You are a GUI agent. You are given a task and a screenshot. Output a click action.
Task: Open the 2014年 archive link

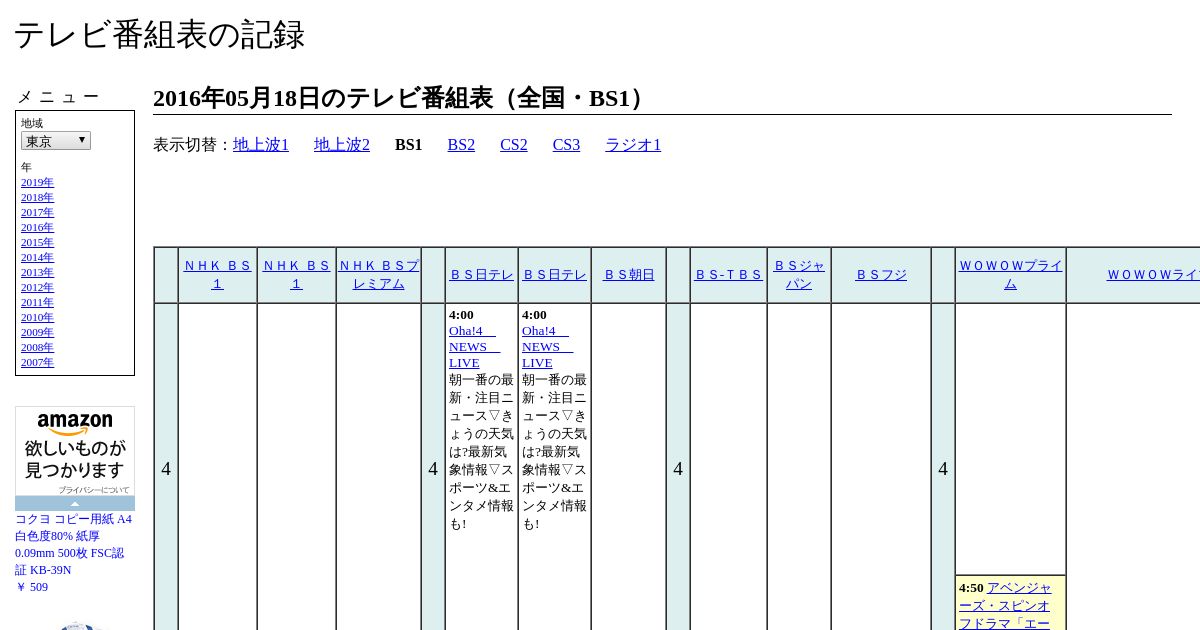pos(37,258)
